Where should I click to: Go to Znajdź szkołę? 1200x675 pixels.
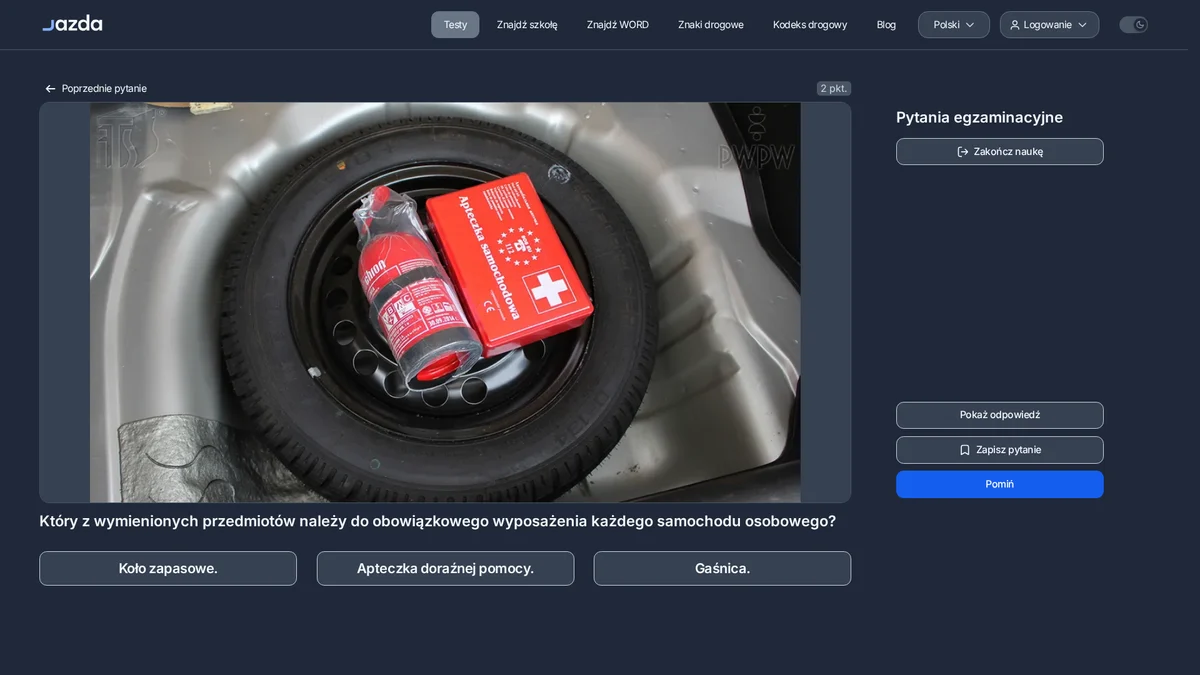coord(527,25)
